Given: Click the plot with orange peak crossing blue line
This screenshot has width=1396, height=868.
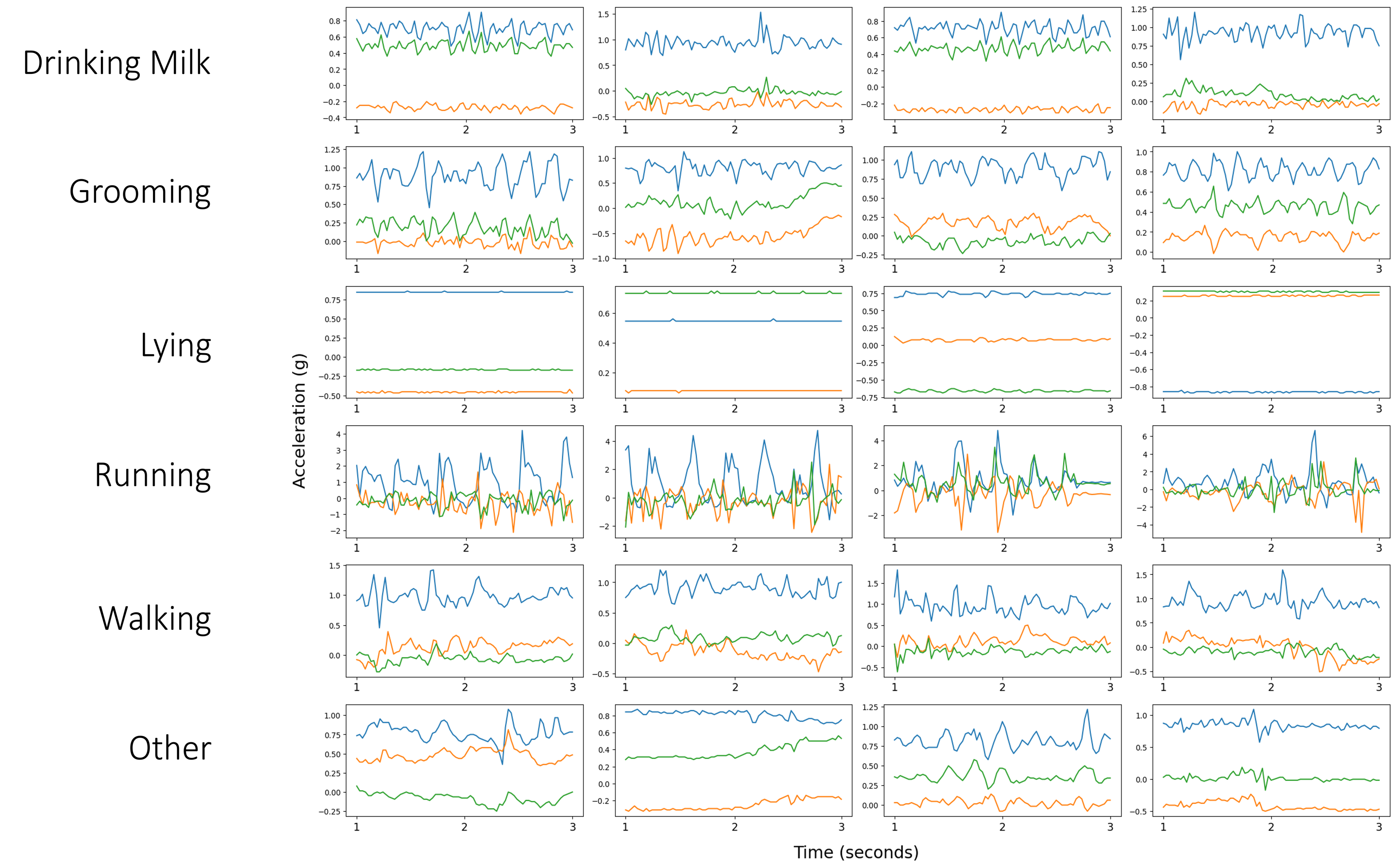Looking at the screenshot, I should point(464,760).
